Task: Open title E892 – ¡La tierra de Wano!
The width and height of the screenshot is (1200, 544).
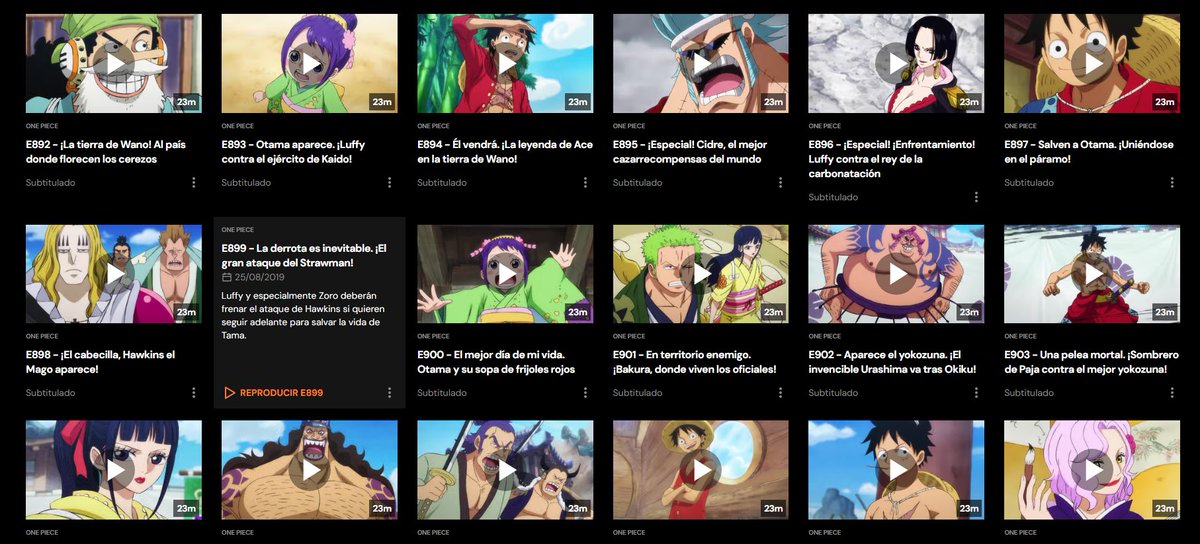Action: pos(108,152)
